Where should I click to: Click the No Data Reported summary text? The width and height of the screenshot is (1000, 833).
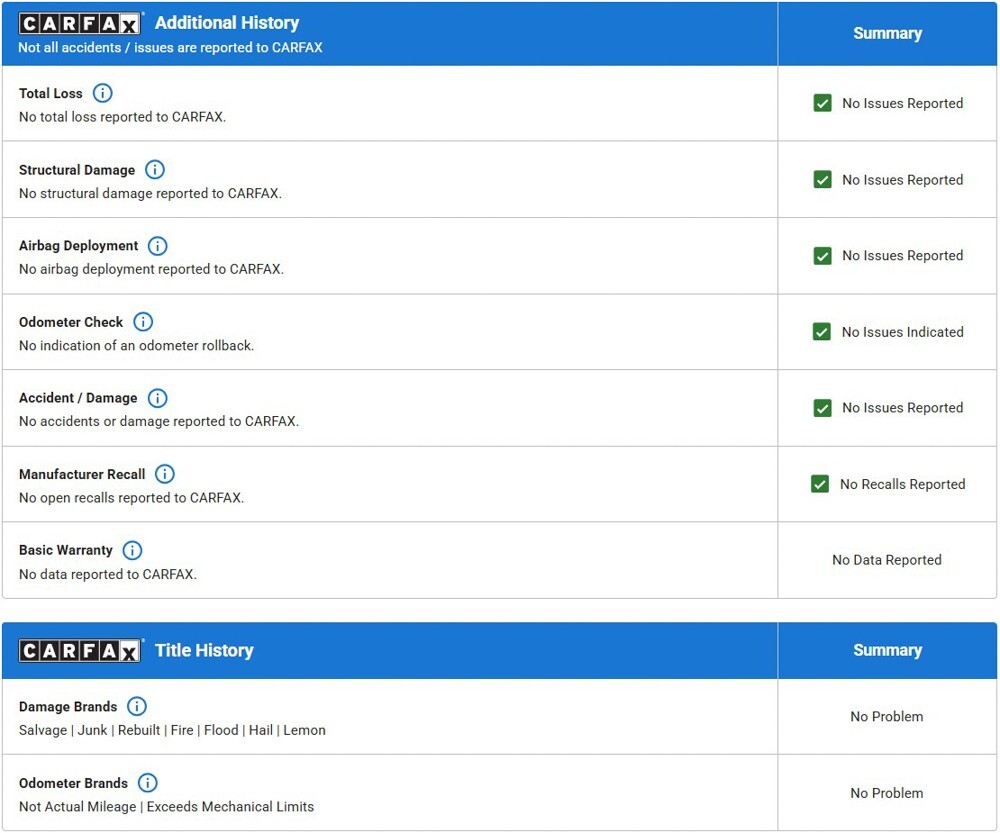tap(886, 560)
